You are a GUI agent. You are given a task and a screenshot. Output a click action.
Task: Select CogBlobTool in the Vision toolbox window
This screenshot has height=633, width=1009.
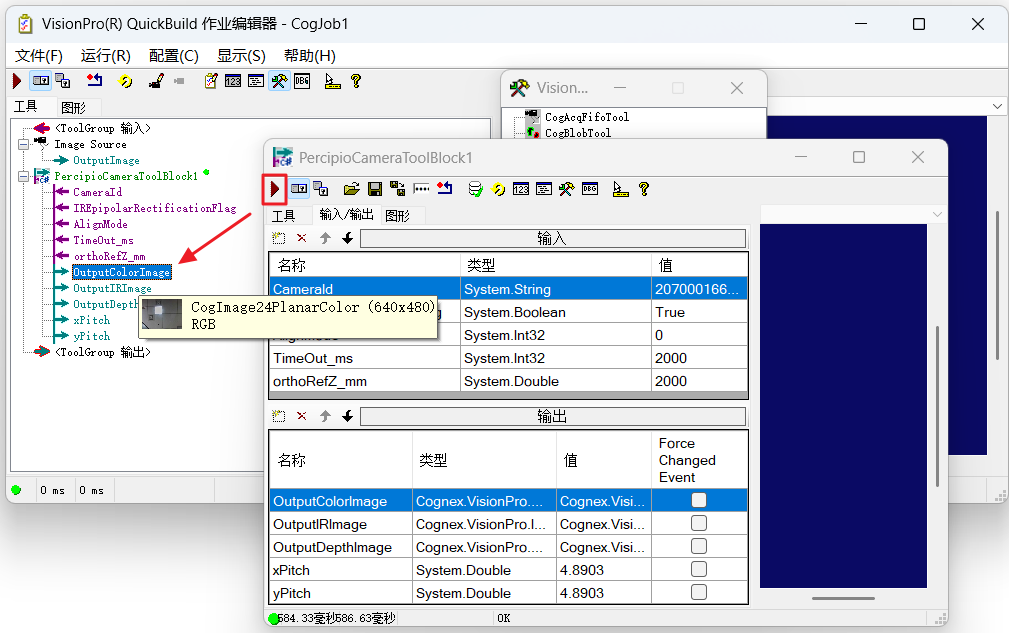tap(578, 133)
